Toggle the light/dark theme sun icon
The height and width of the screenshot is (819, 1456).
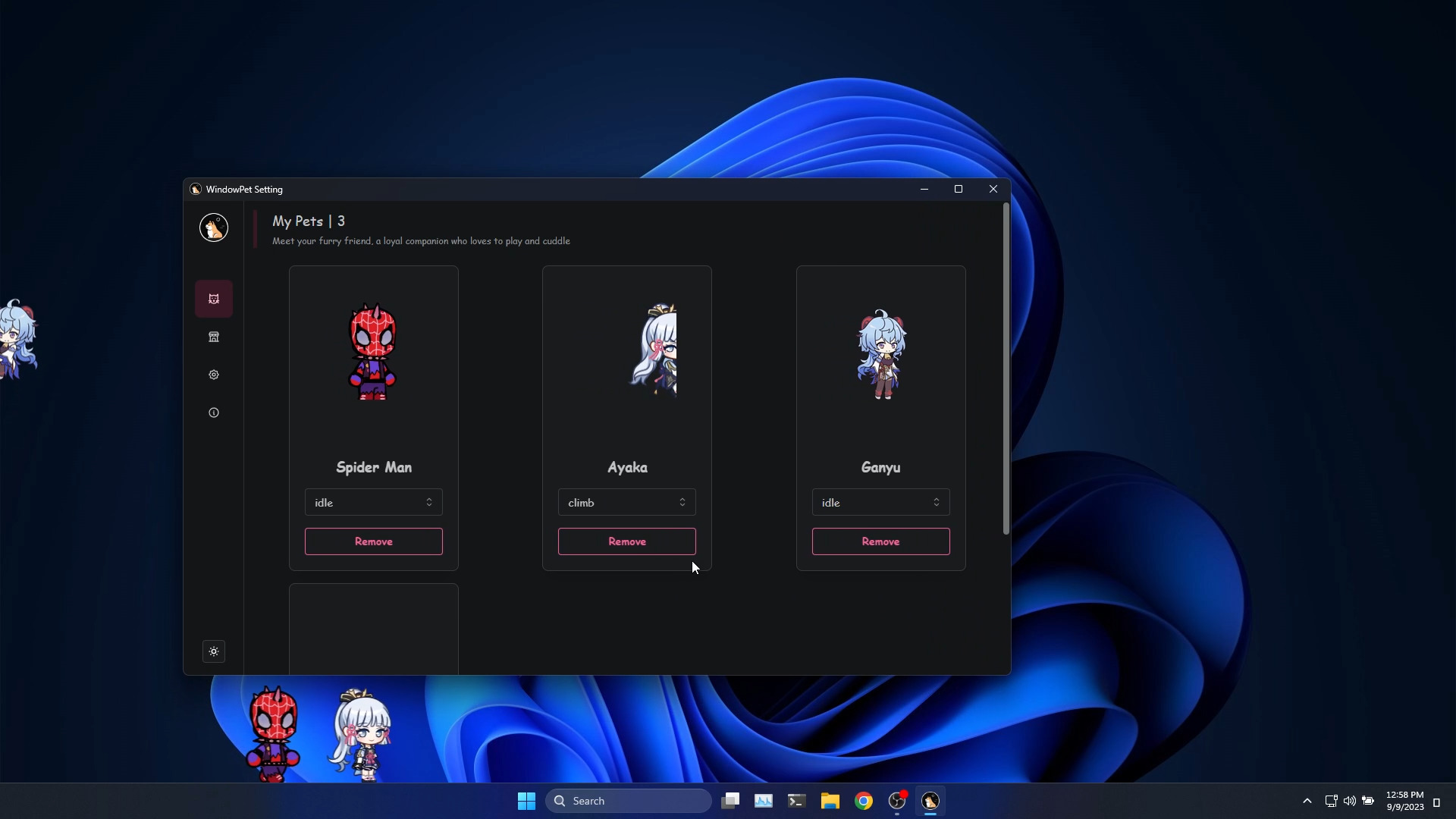tap(214, 651)
